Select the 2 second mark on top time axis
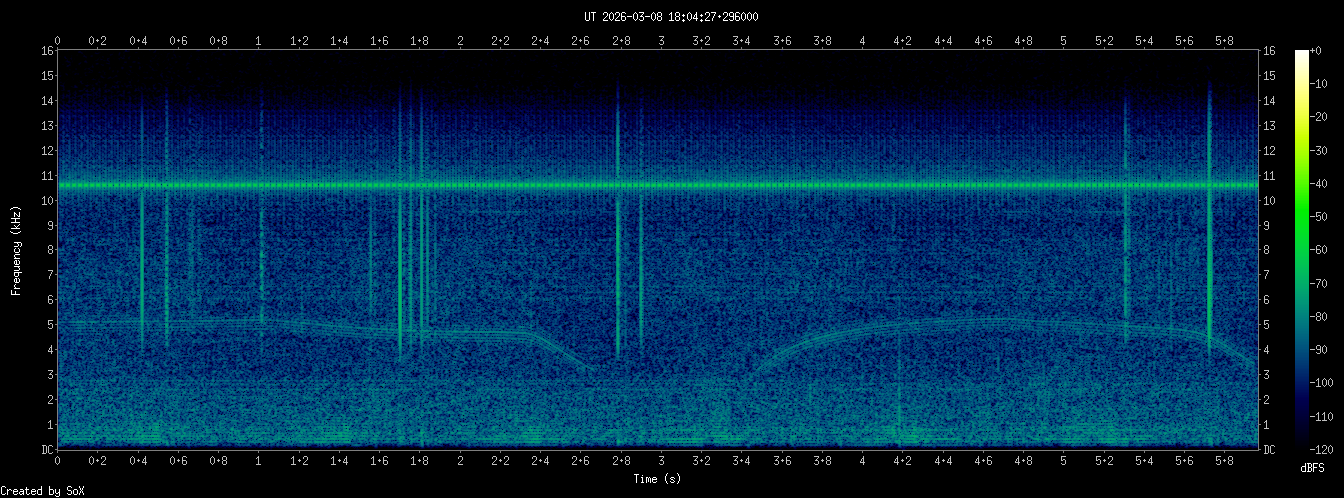 [460, 41]
